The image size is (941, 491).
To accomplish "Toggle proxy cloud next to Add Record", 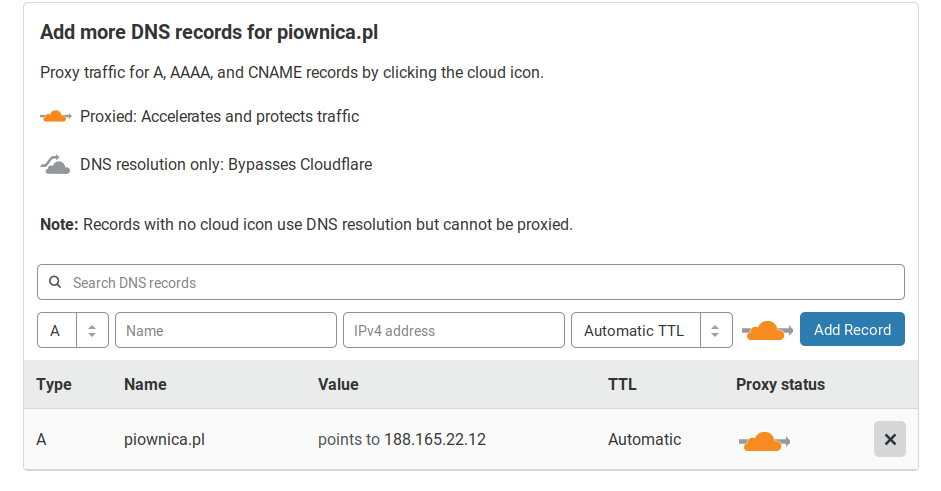I will point(767,330).
